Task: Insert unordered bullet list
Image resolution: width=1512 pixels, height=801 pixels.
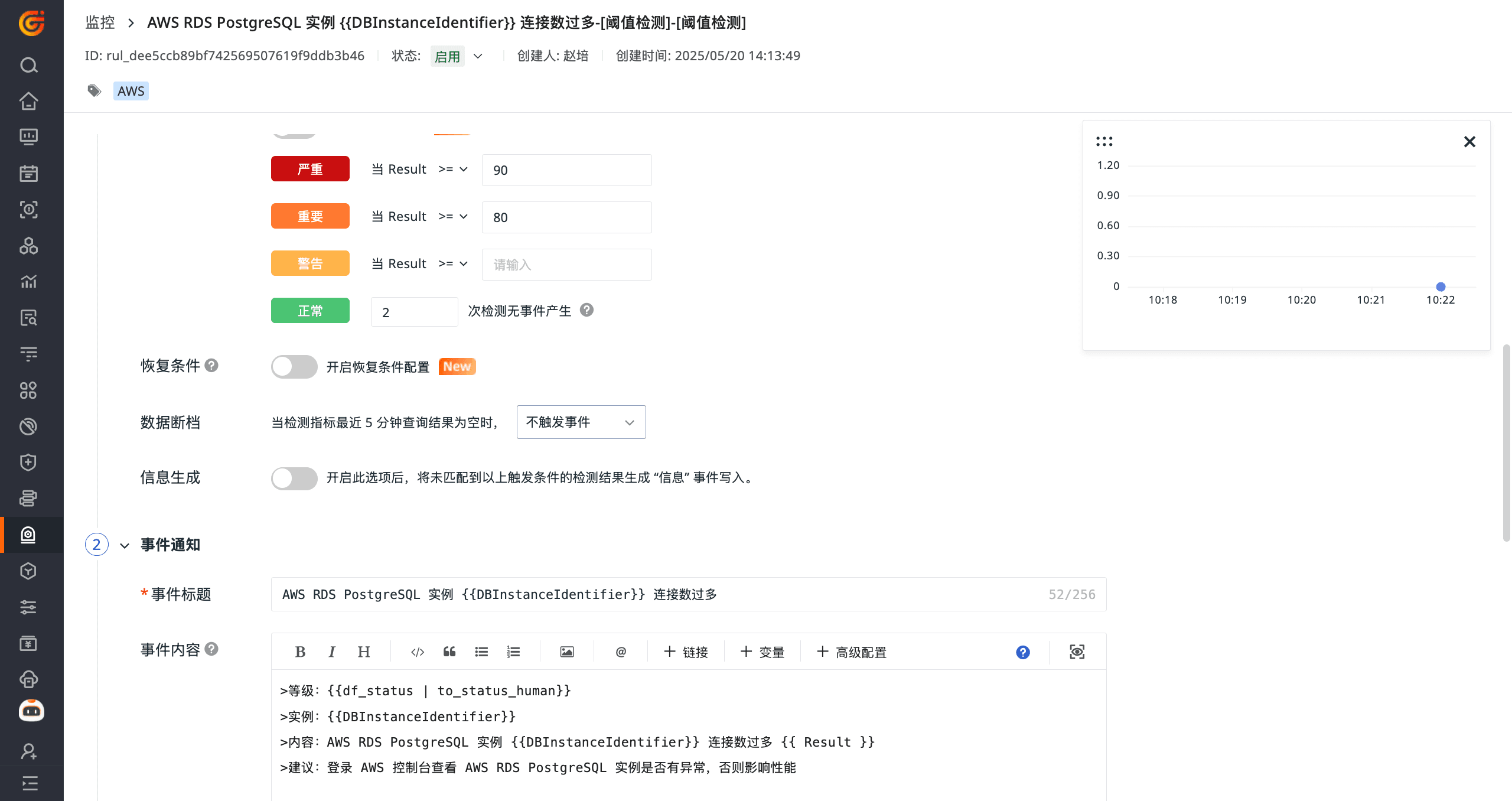Action: pos(481,652)
